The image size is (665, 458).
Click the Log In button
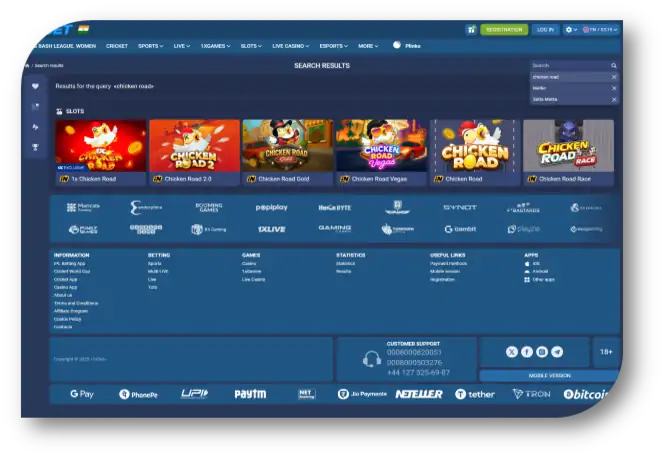545,30
